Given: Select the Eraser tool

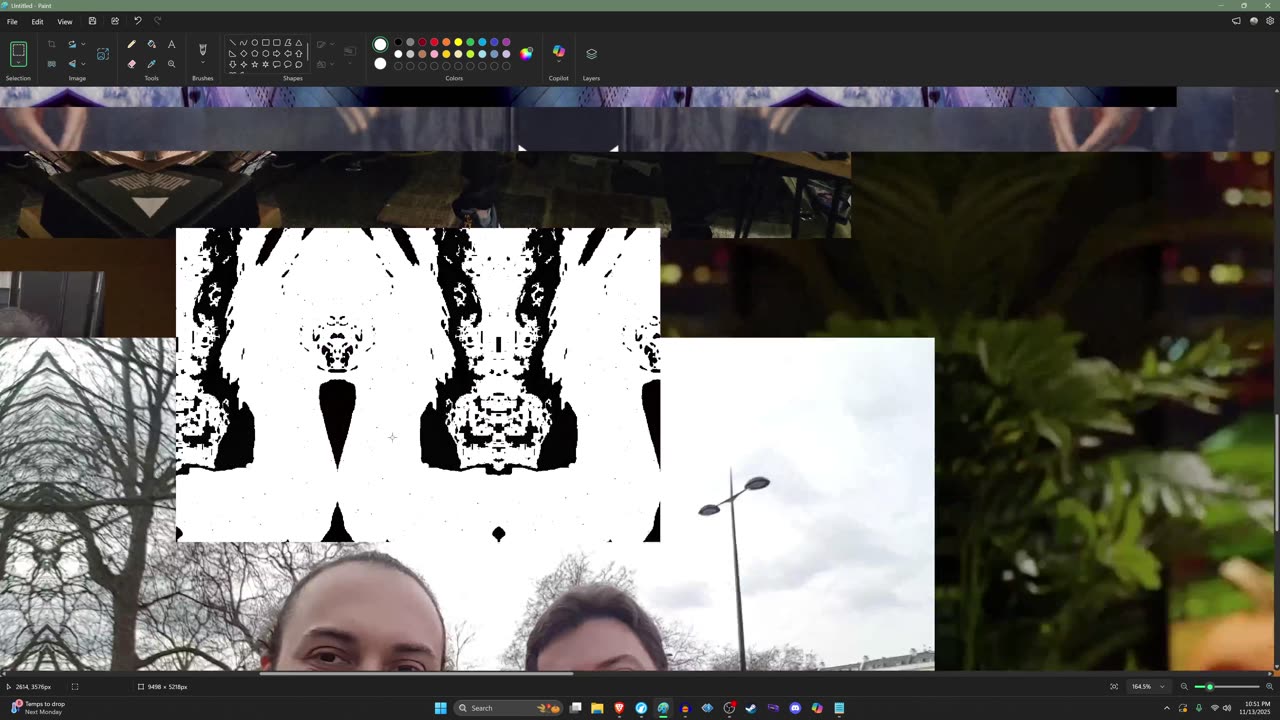Looking at the screenshot, I should tap(131, 64).
